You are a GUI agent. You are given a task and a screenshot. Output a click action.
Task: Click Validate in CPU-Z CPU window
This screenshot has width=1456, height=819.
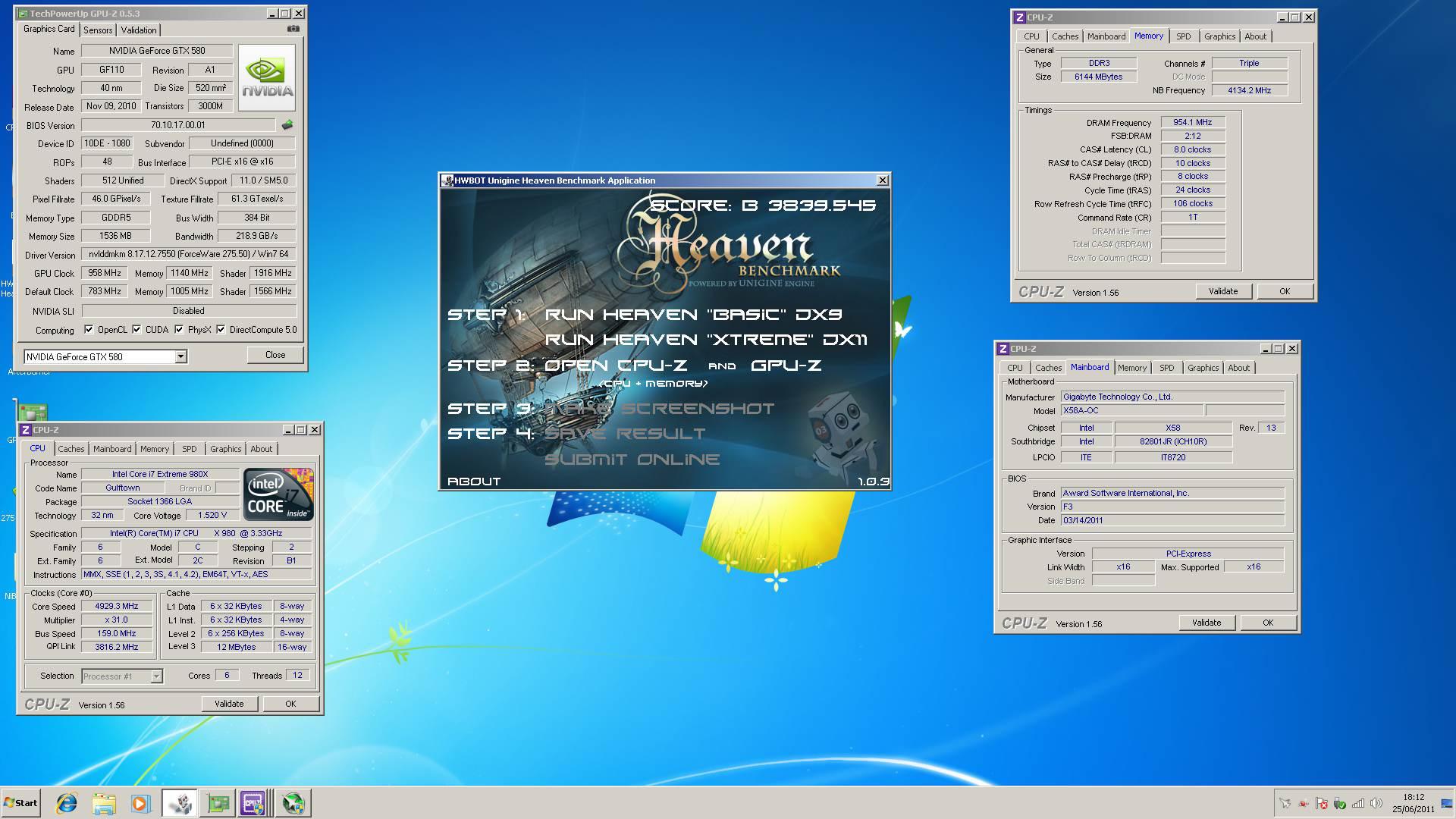point(229,704)
